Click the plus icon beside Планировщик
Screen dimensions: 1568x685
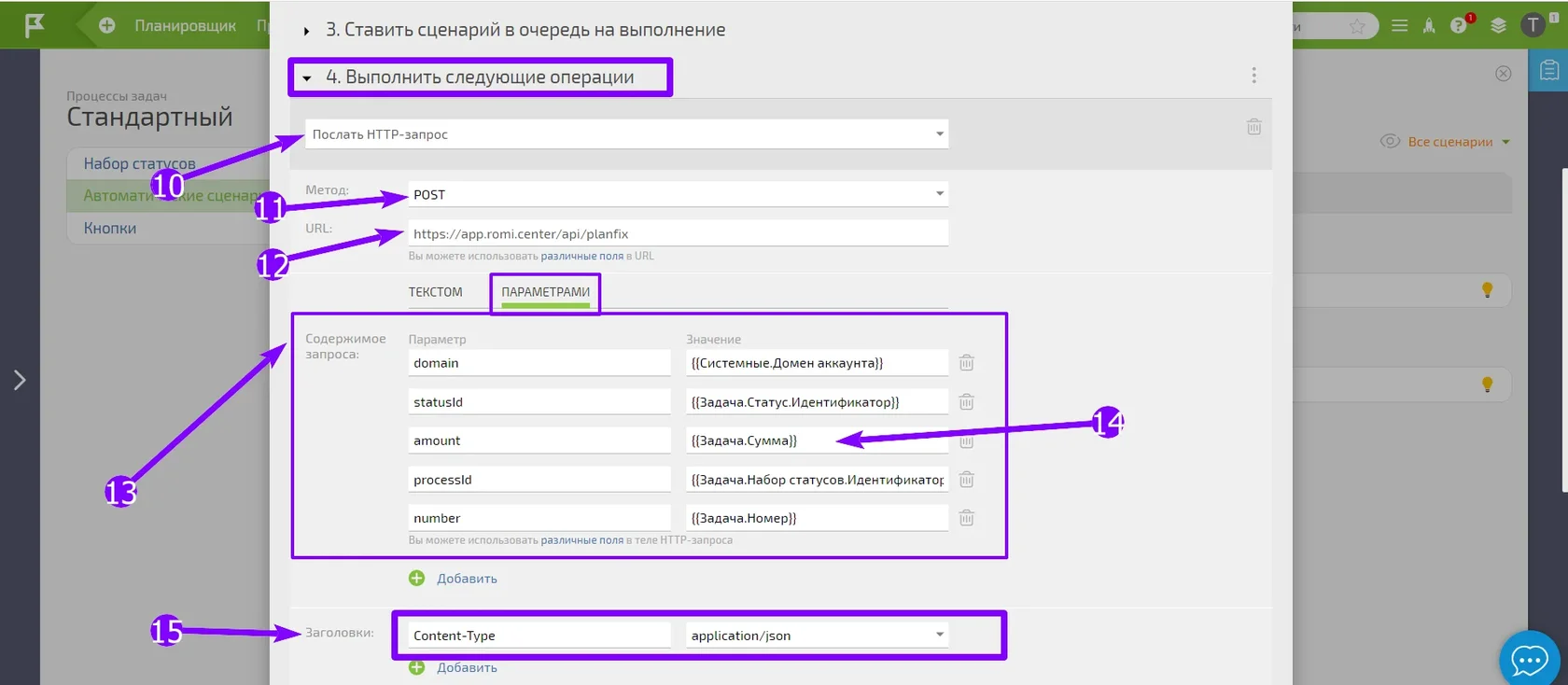107,25
